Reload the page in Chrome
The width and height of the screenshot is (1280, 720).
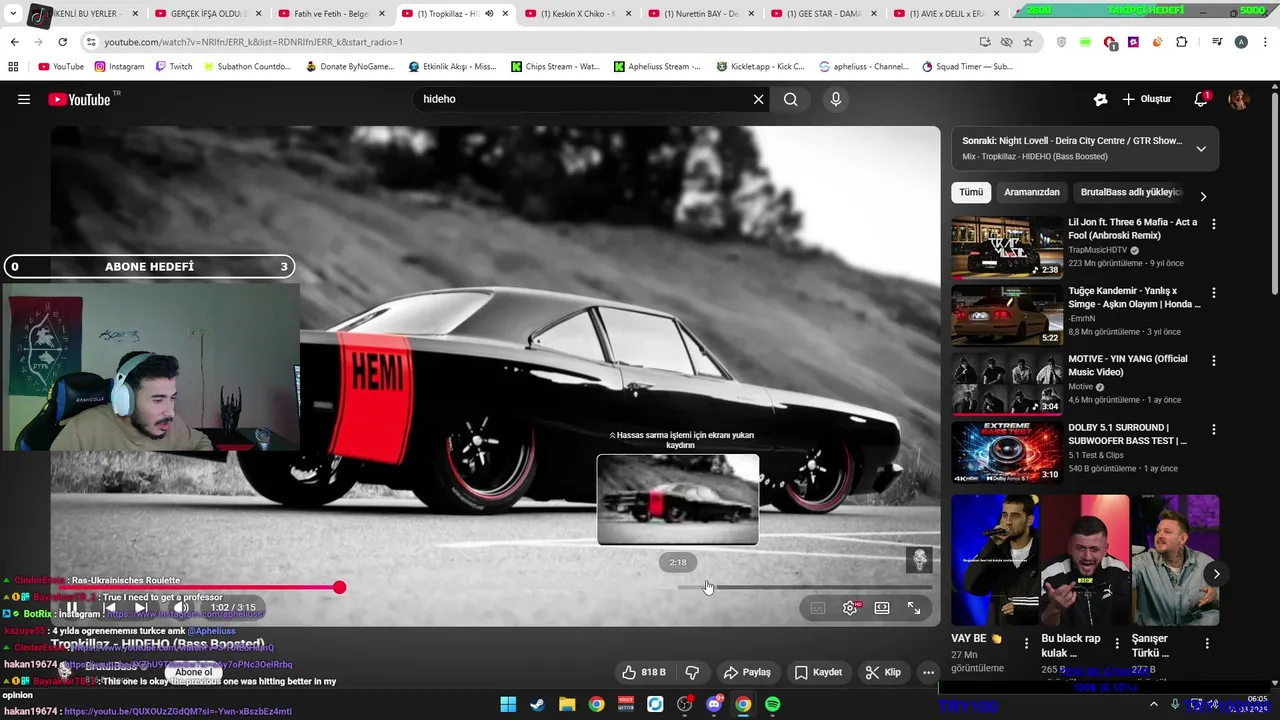pos(62,42)
